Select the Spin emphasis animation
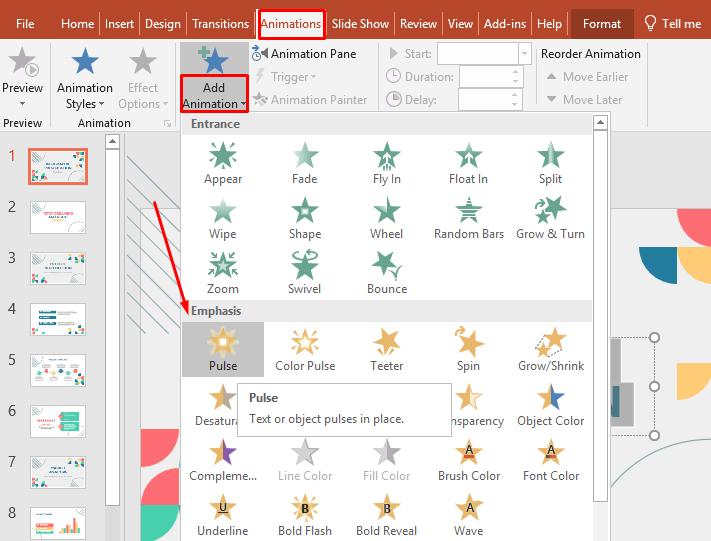Image resolution: width=711 pixels, height=541 pixels. (468, 350)
